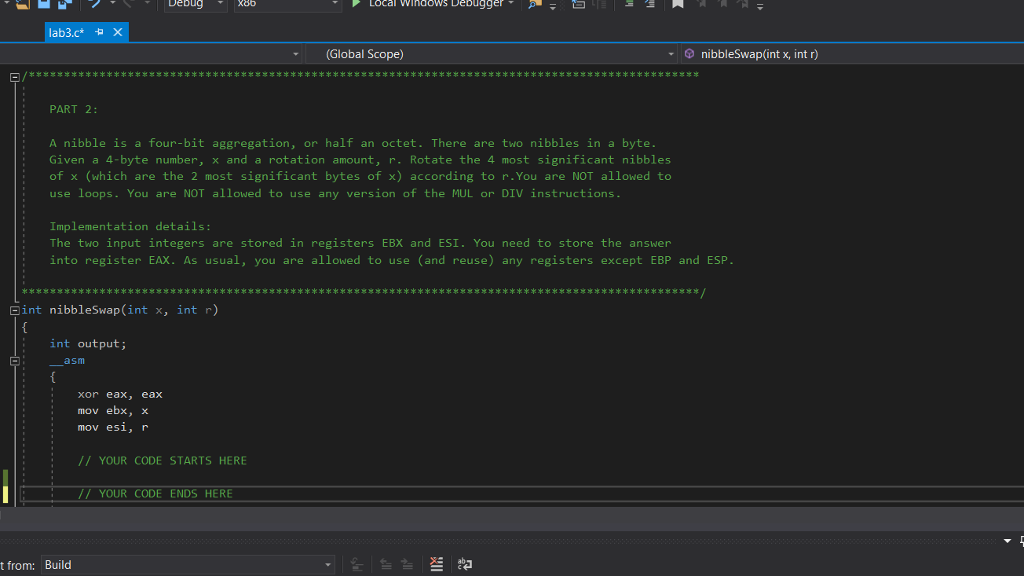The height and width of the screenshot is (576, 1024).
Task: Pin the lab3.c document tab
Action: (100, 31)
